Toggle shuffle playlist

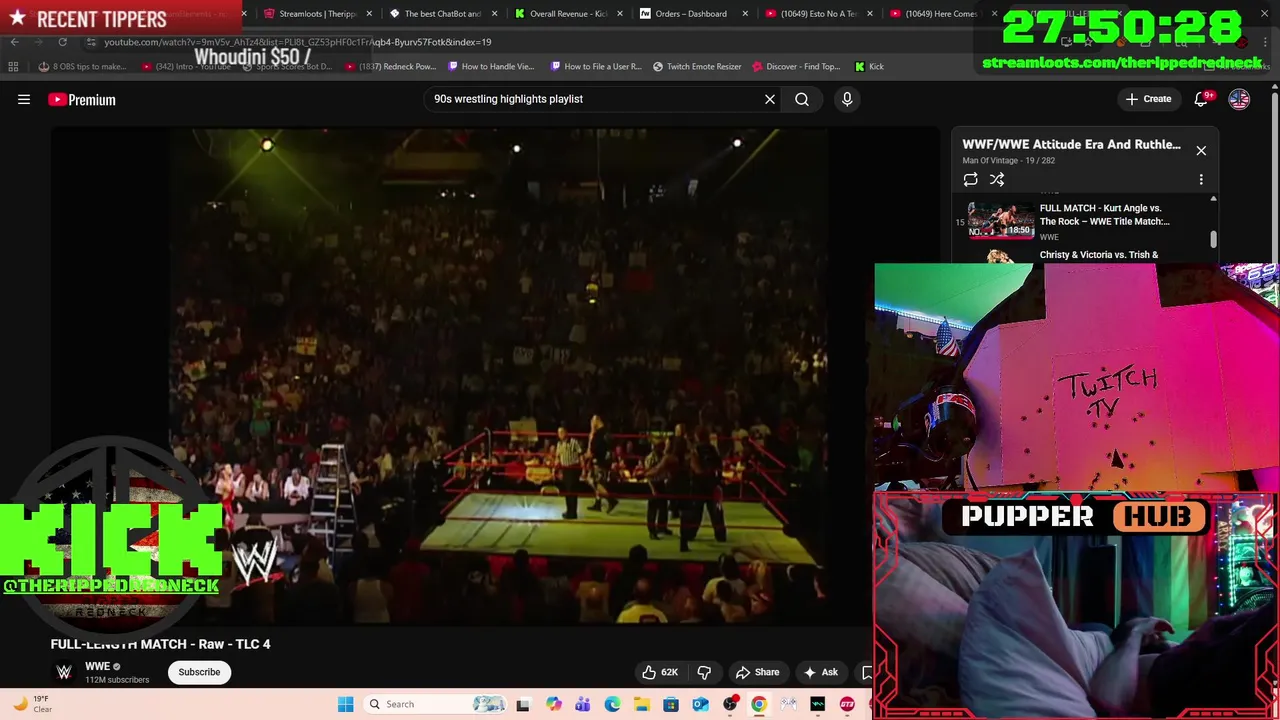pos(997,179)
